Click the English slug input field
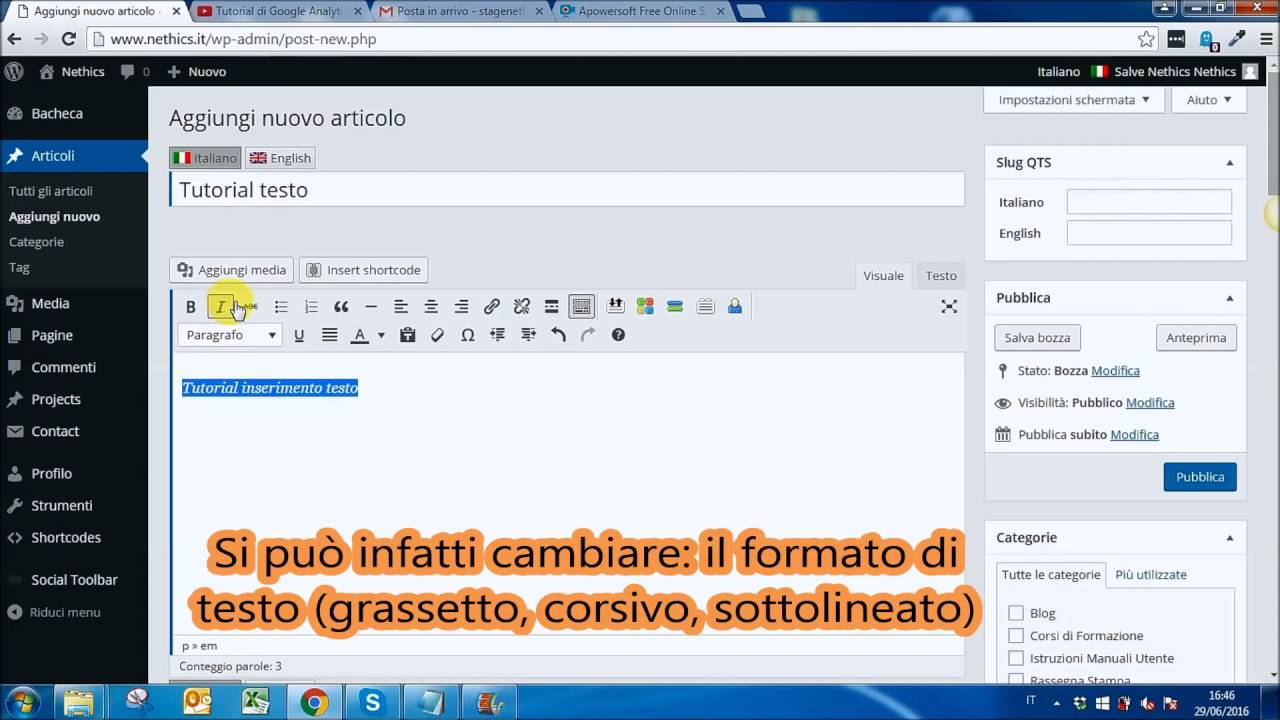Viewport: 1280px width, 720px height. coord(1149,233)
